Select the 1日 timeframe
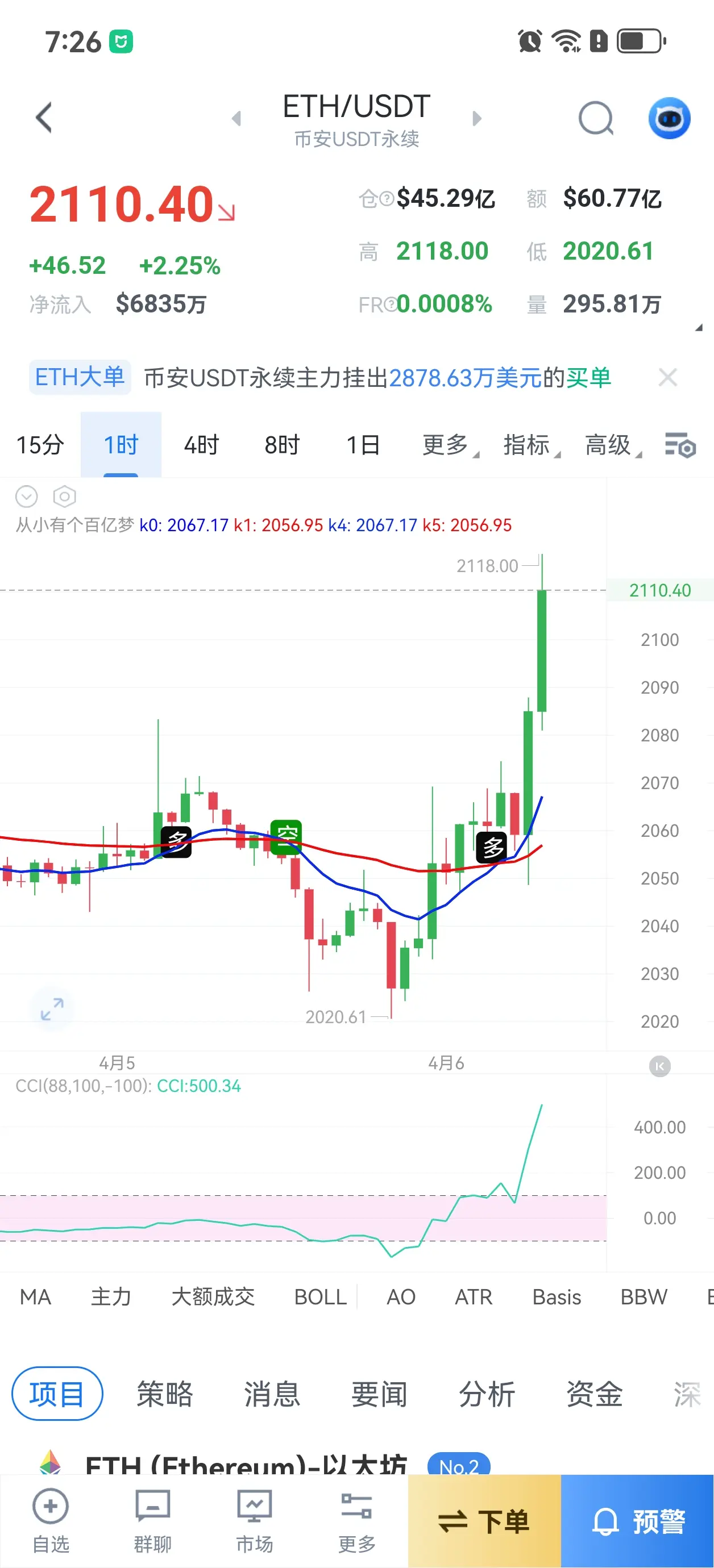This screenshot has width=714, height=1568. click(363, 445)
